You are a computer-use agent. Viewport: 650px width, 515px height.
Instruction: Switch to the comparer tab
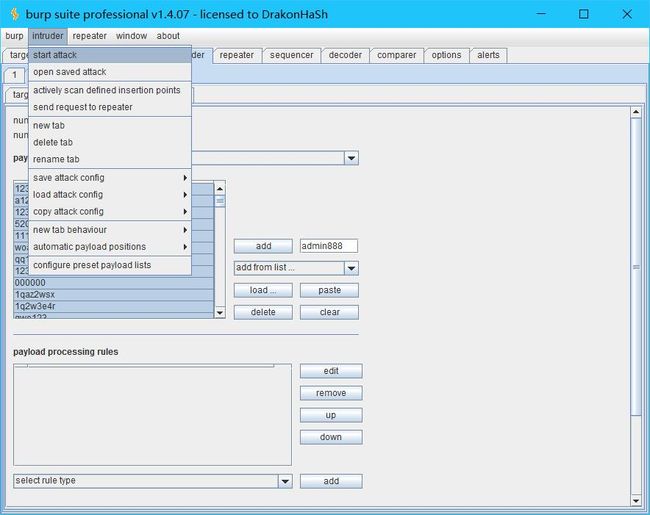coord(396,55)
